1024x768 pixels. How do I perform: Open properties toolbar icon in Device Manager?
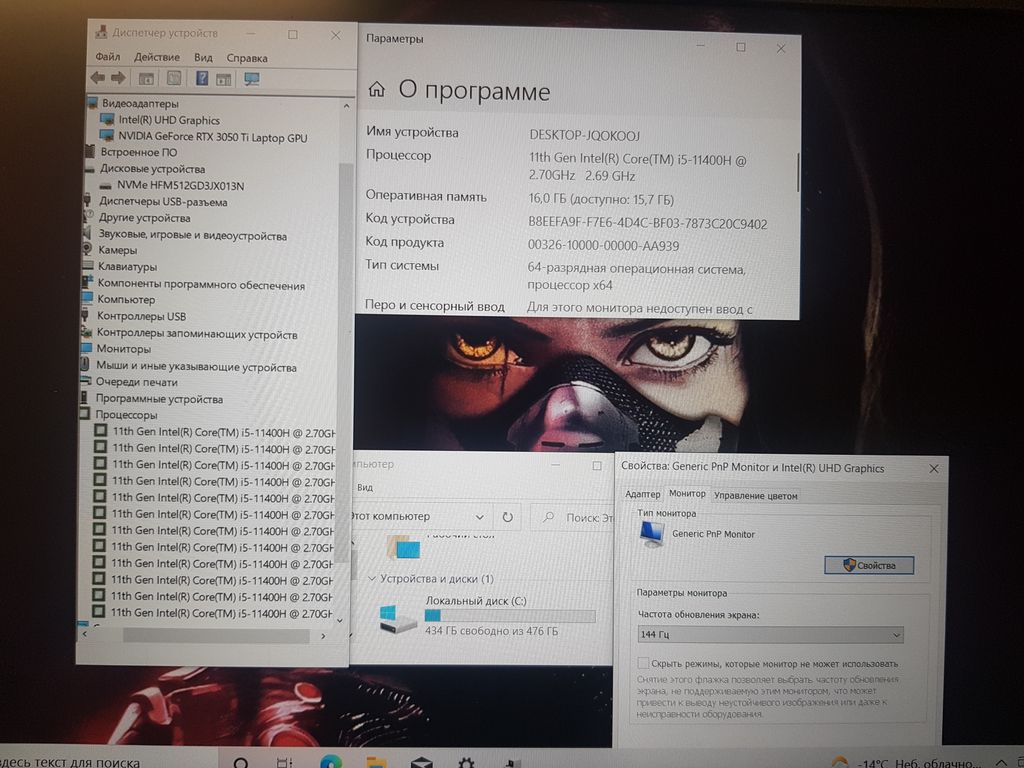pos(174,79)
